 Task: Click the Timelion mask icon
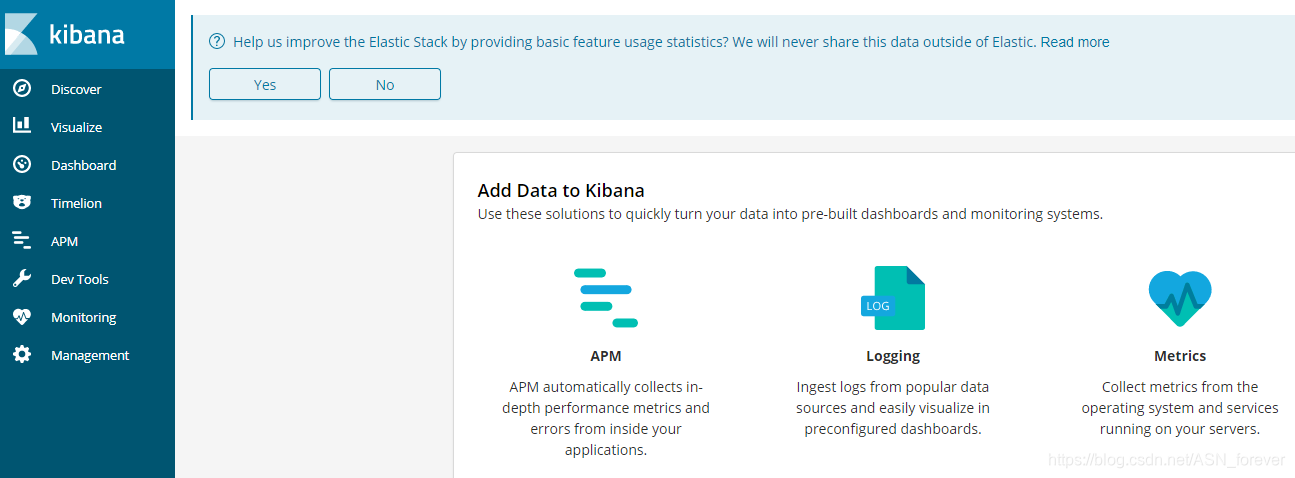tap(22, 202)
